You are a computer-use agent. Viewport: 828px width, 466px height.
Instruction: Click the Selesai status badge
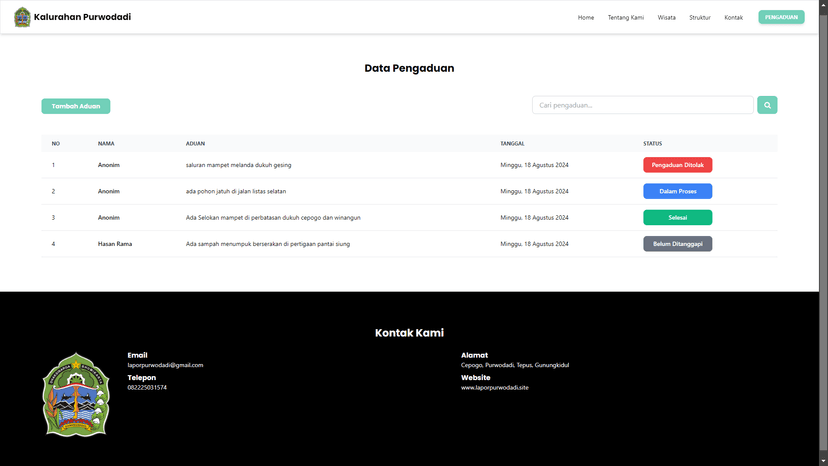coord(678,218)
